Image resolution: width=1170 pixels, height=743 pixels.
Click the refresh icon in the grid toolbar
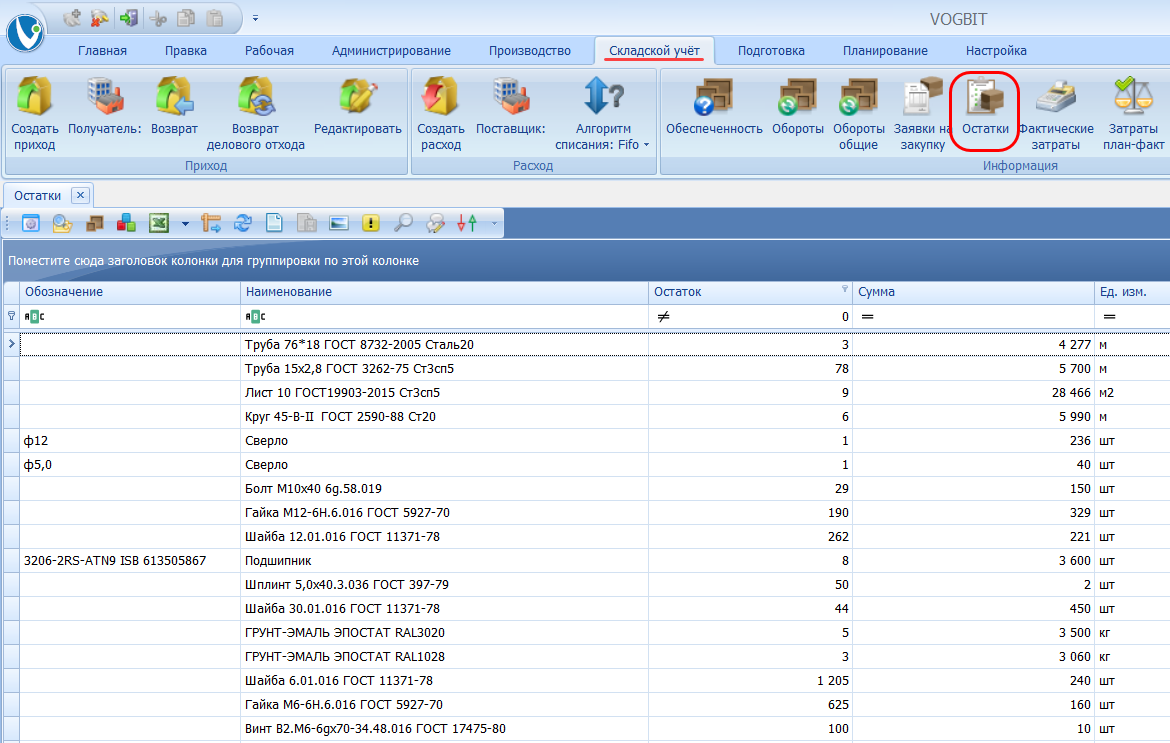pos(243,224)
